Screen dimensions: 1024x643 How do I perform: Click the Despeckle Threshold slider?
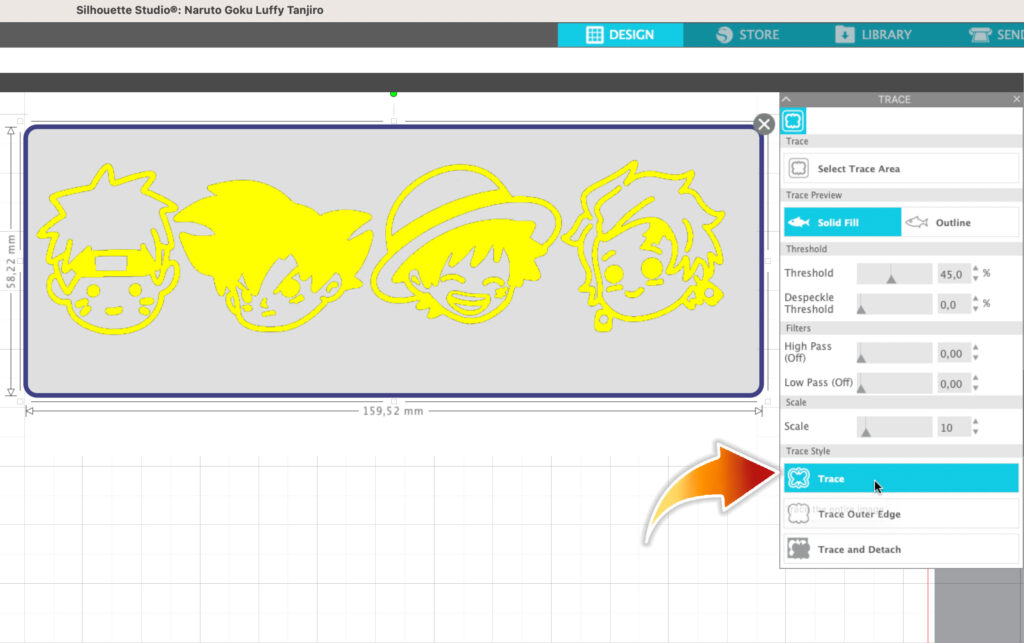coord(895,304)
